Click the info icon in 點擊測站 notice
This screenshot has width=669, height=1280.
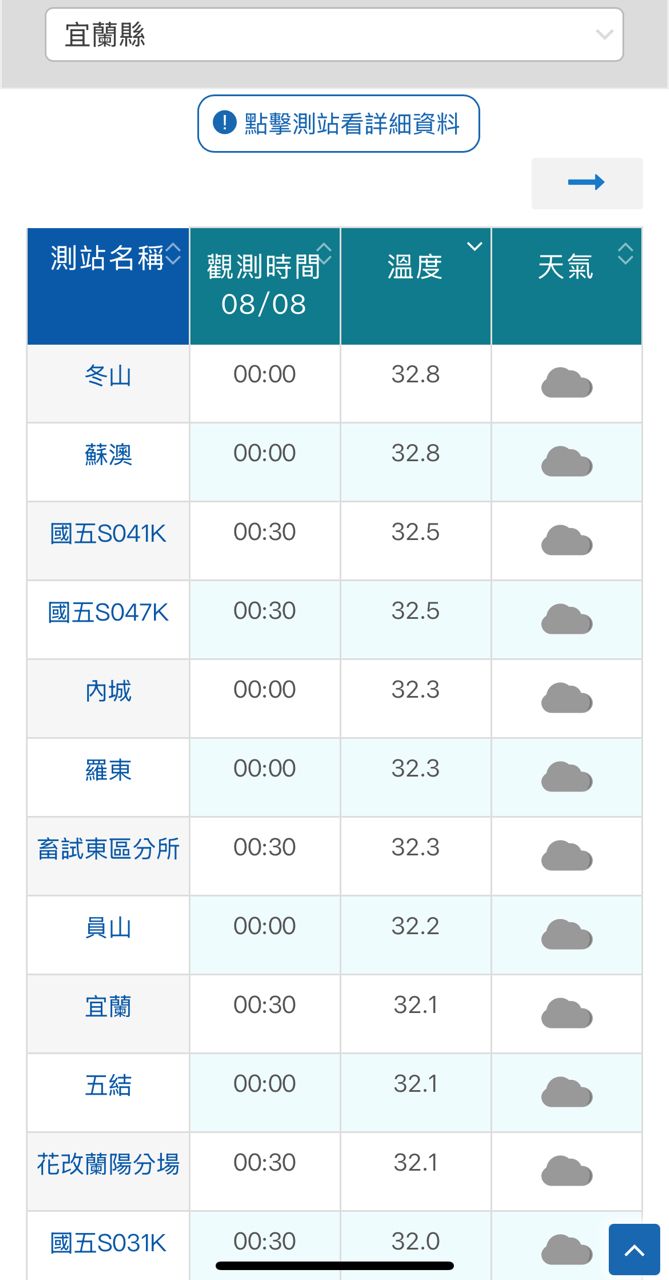[x=226, y=123]
